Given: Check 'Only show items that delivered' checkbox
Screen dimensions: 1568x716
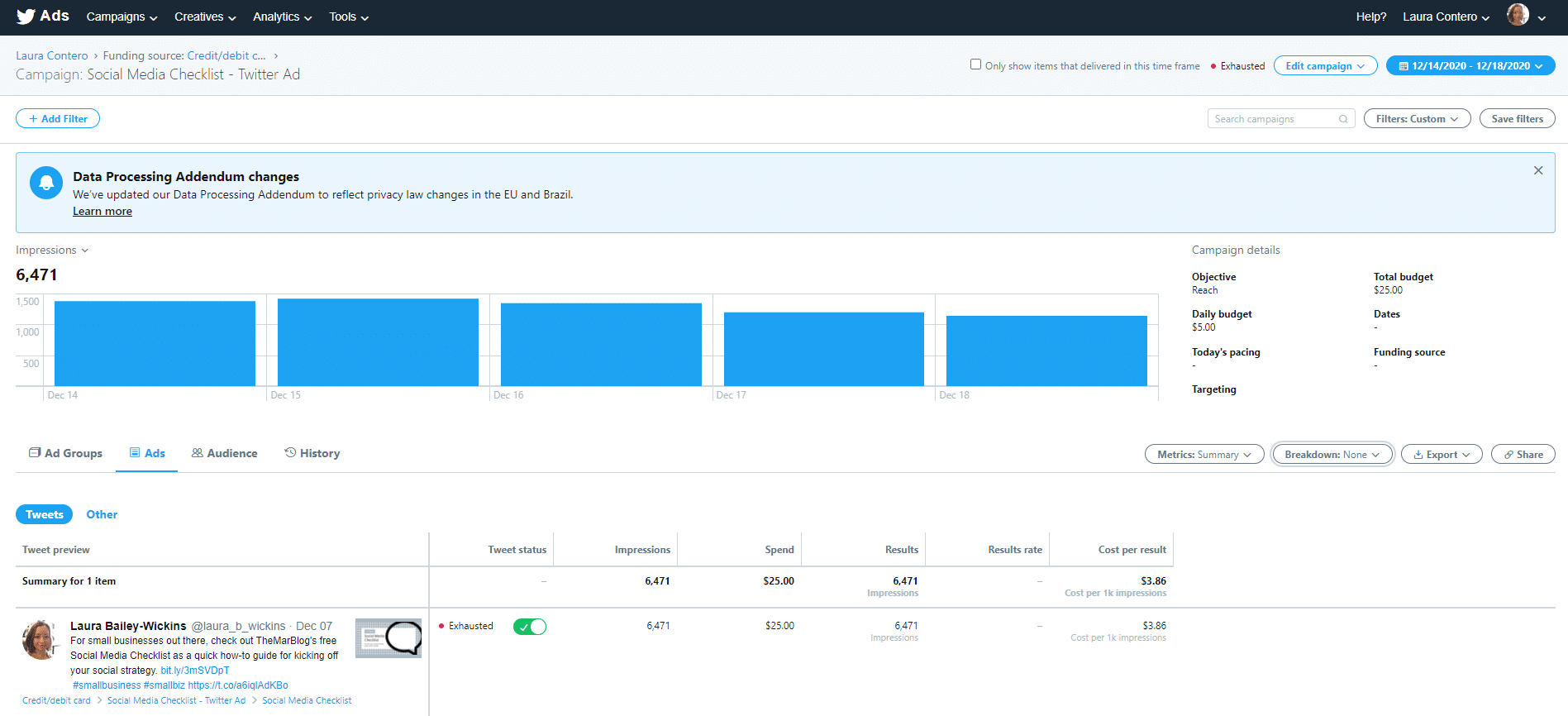Looking at the screenshot, I should pos(975,64).
